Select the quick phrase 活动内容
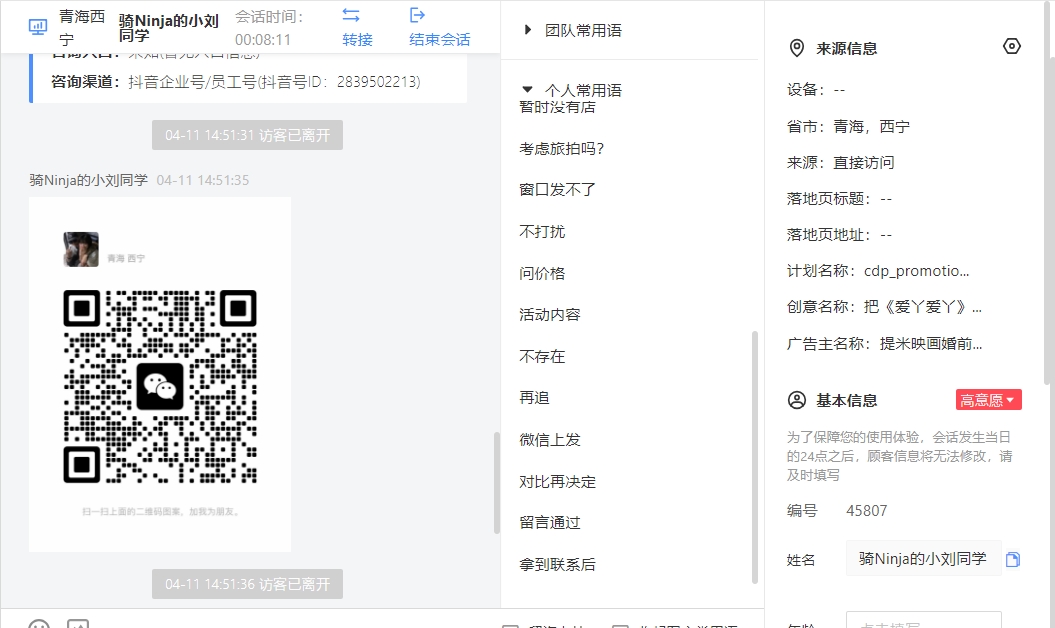Screen dimensions: 1055x628 point(550,314)
